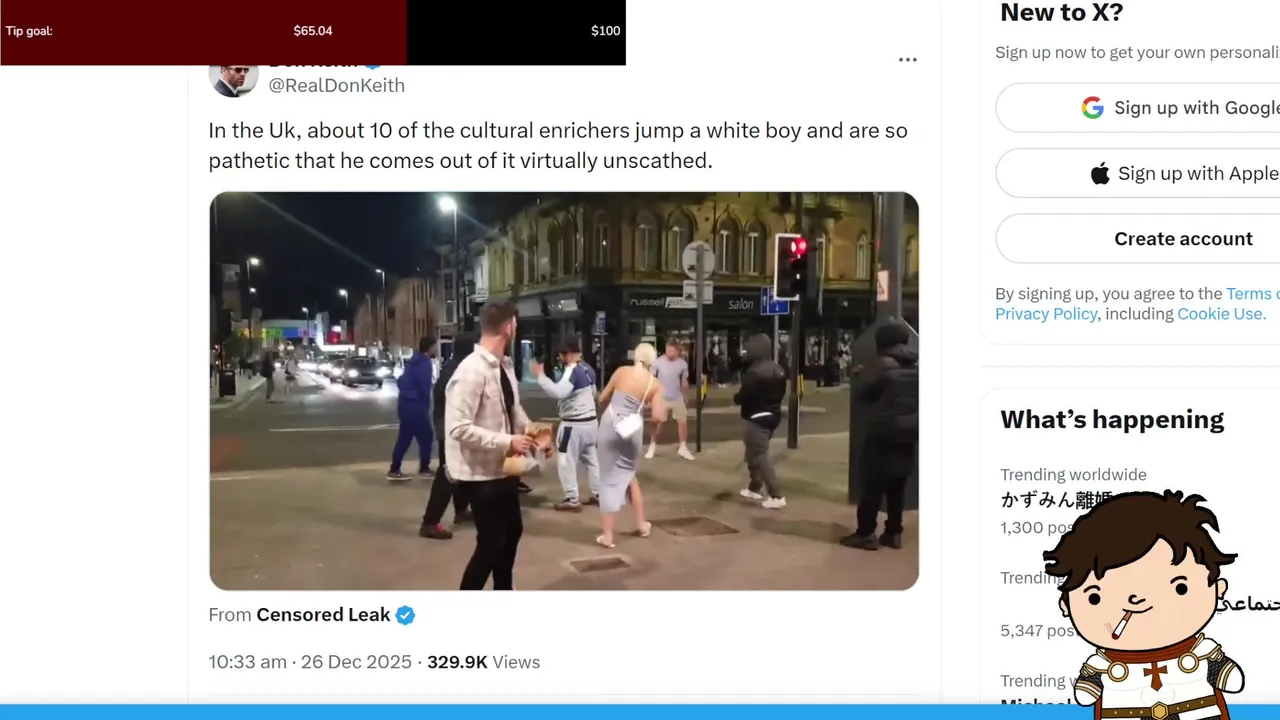Open the @RealDonKeith handle link
1280x720 pixels.
[336, 86]
